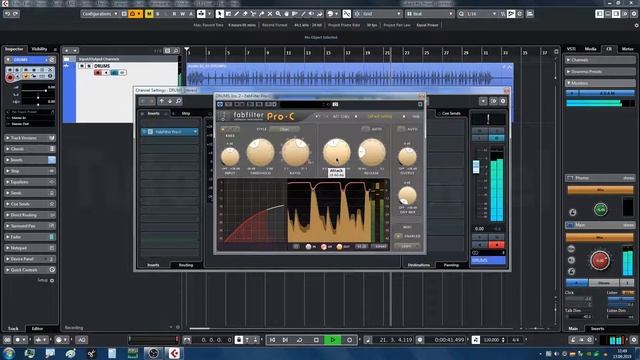The height and width of the screenshot is (360, 640).
Task: Open the Media tab in right zone
Action: pos(590,49)
